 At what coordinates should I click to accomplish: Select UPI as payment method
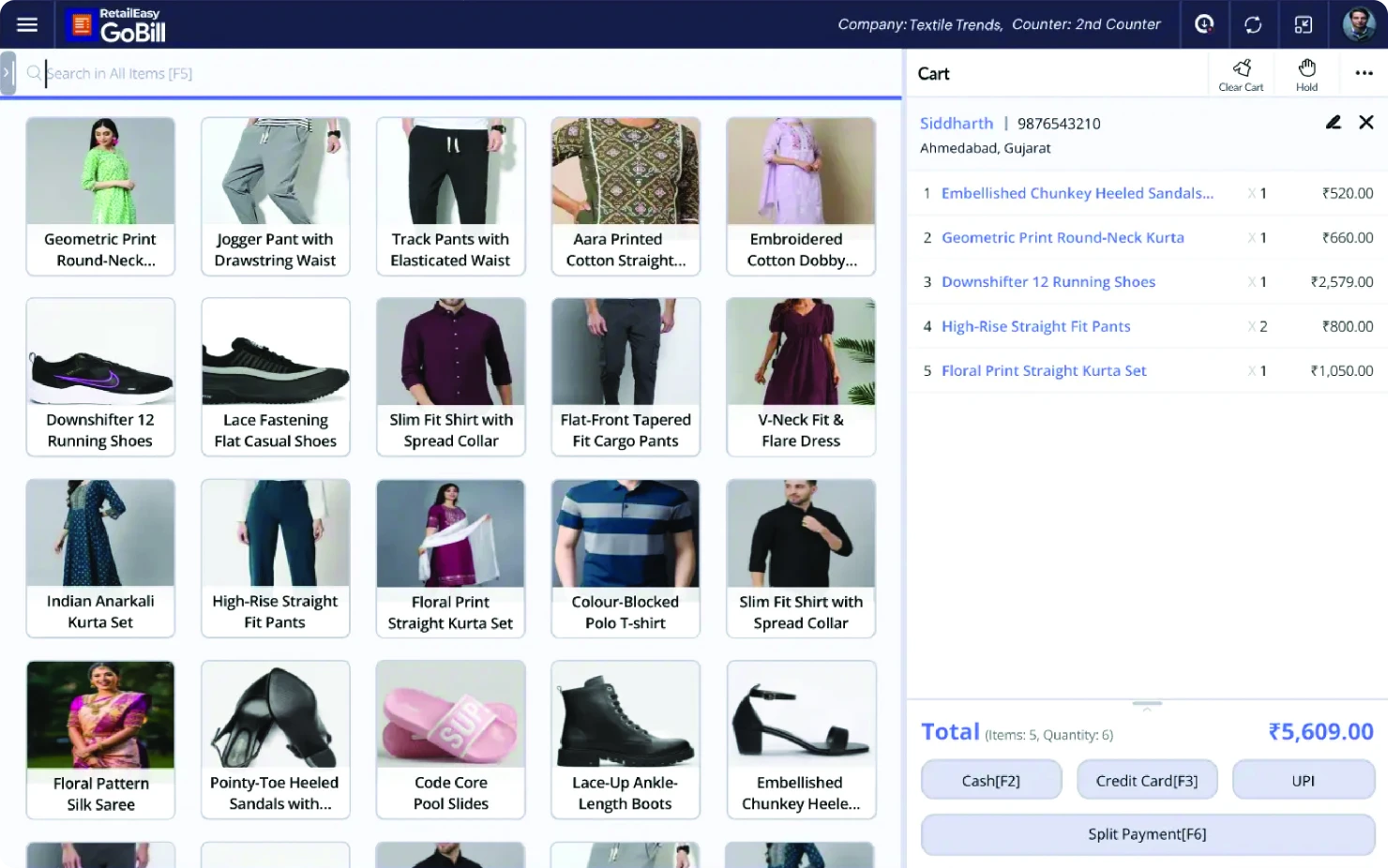[1303, 779]
